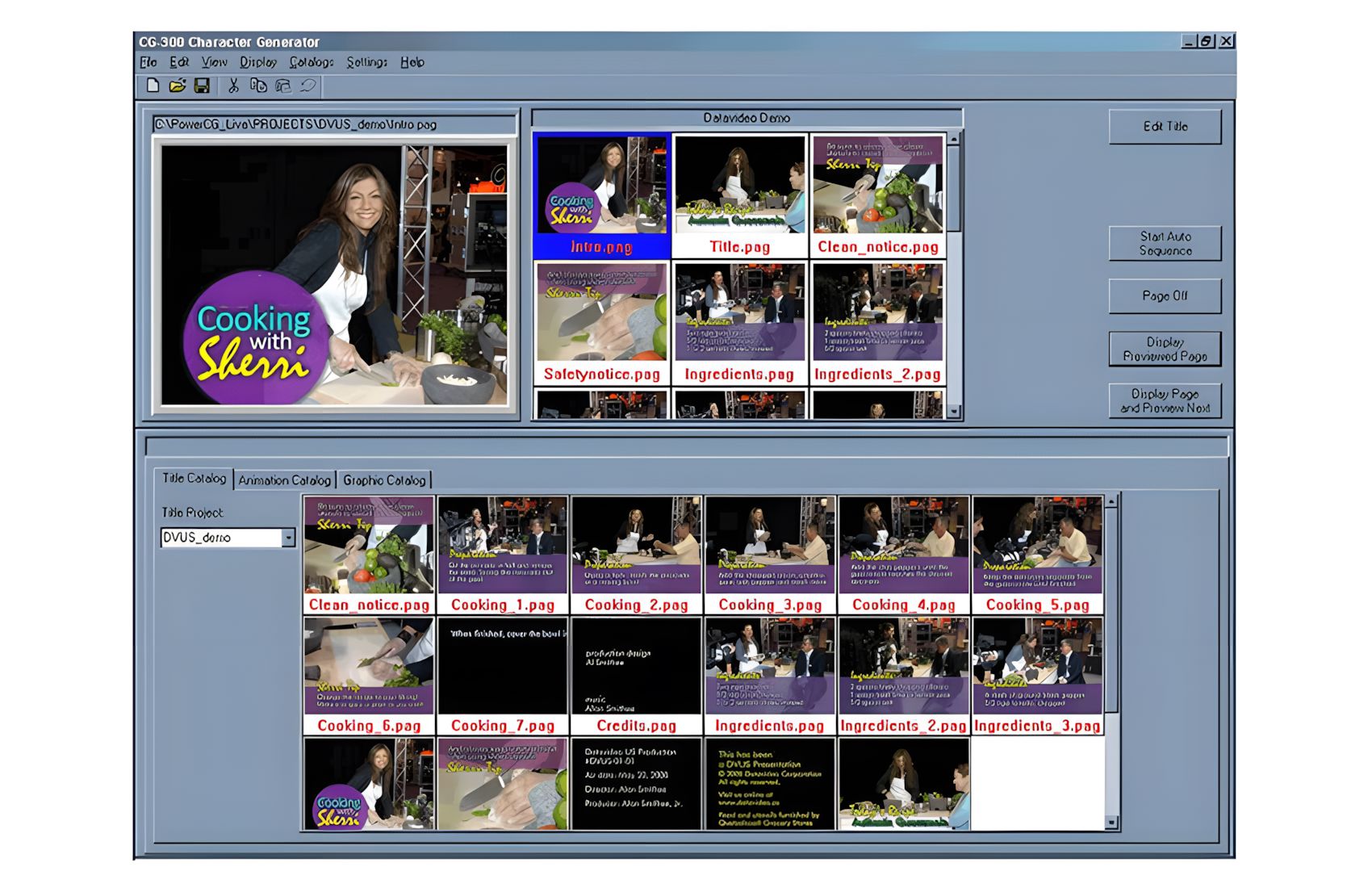Start the auto sequence
This screenshot has width=1372, height=888.
pos(1165,243)
